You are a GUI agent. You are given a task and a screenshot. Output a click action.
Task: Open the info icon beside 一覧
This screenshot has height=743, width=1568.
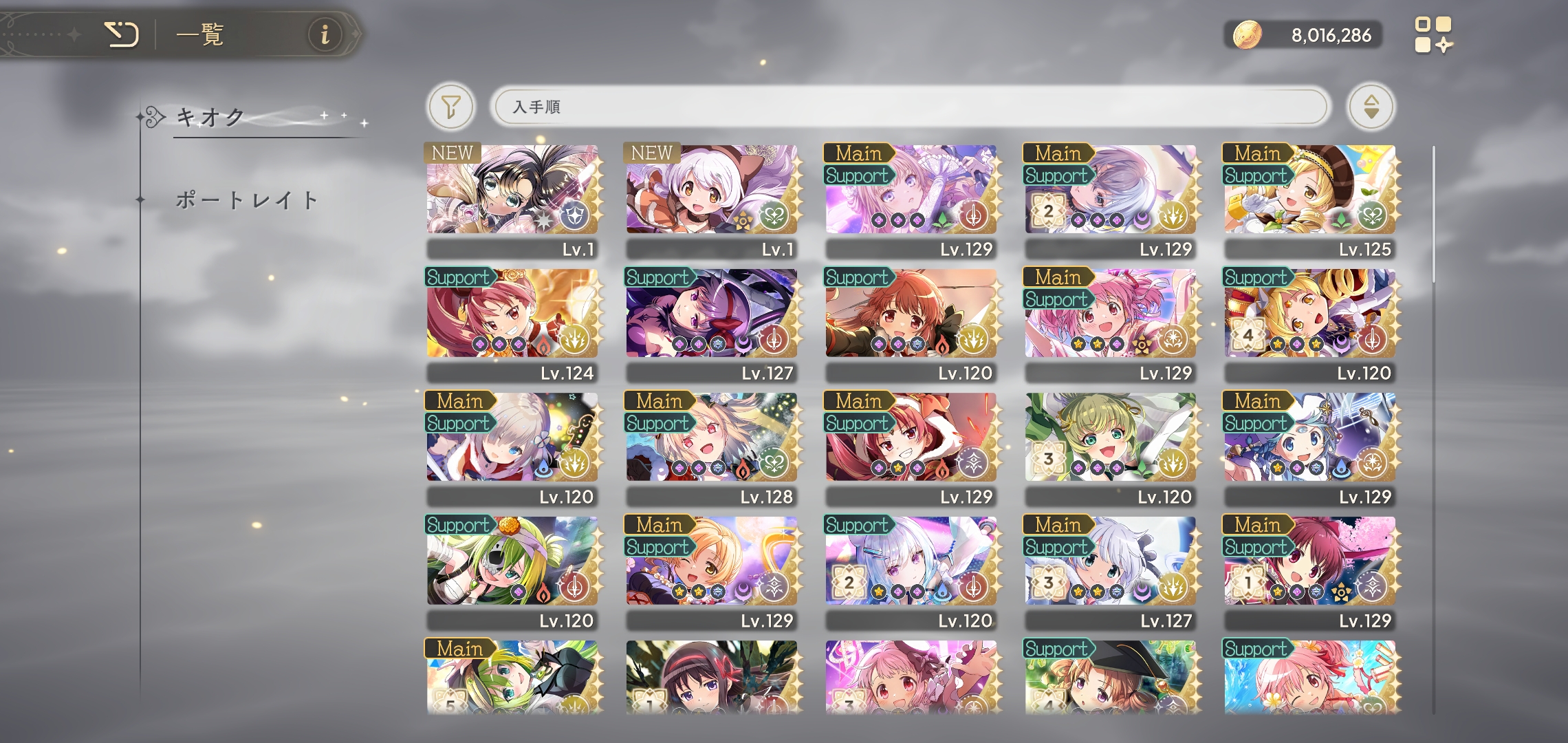[x=325, y=34]
